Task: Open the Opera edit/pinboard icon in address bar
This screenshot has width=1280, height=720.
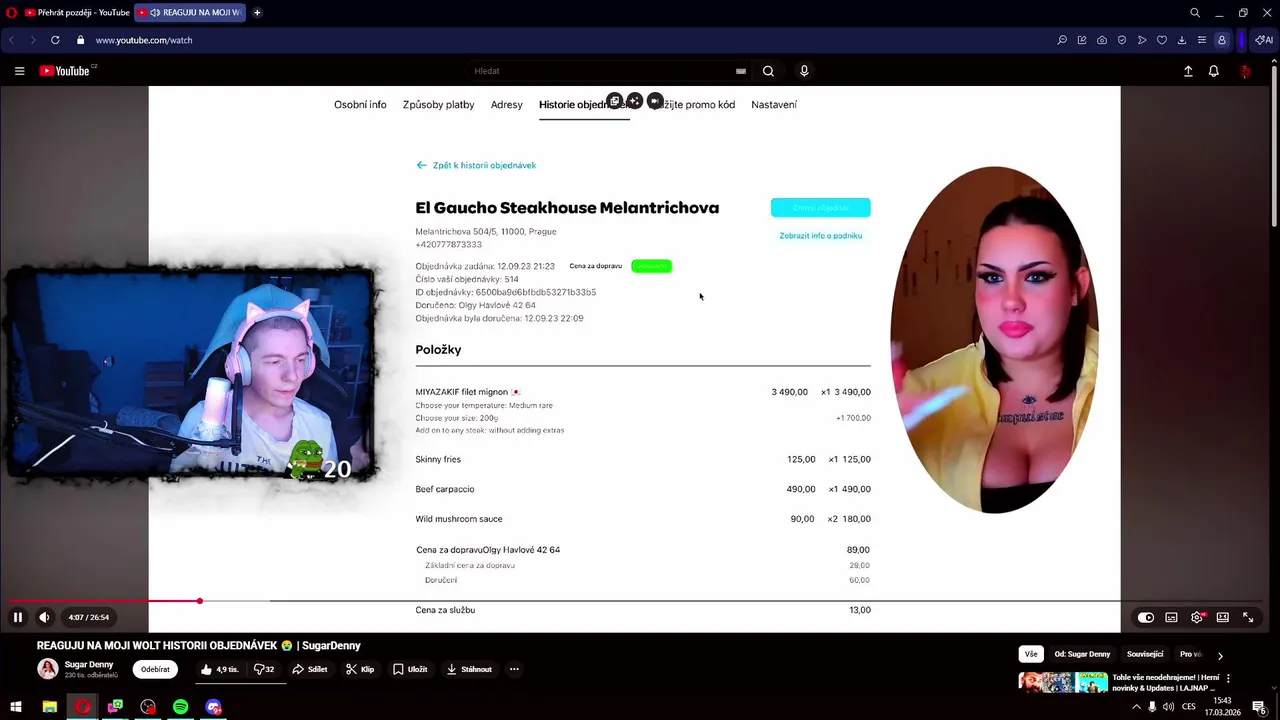Action: [x=1082, y=40]
